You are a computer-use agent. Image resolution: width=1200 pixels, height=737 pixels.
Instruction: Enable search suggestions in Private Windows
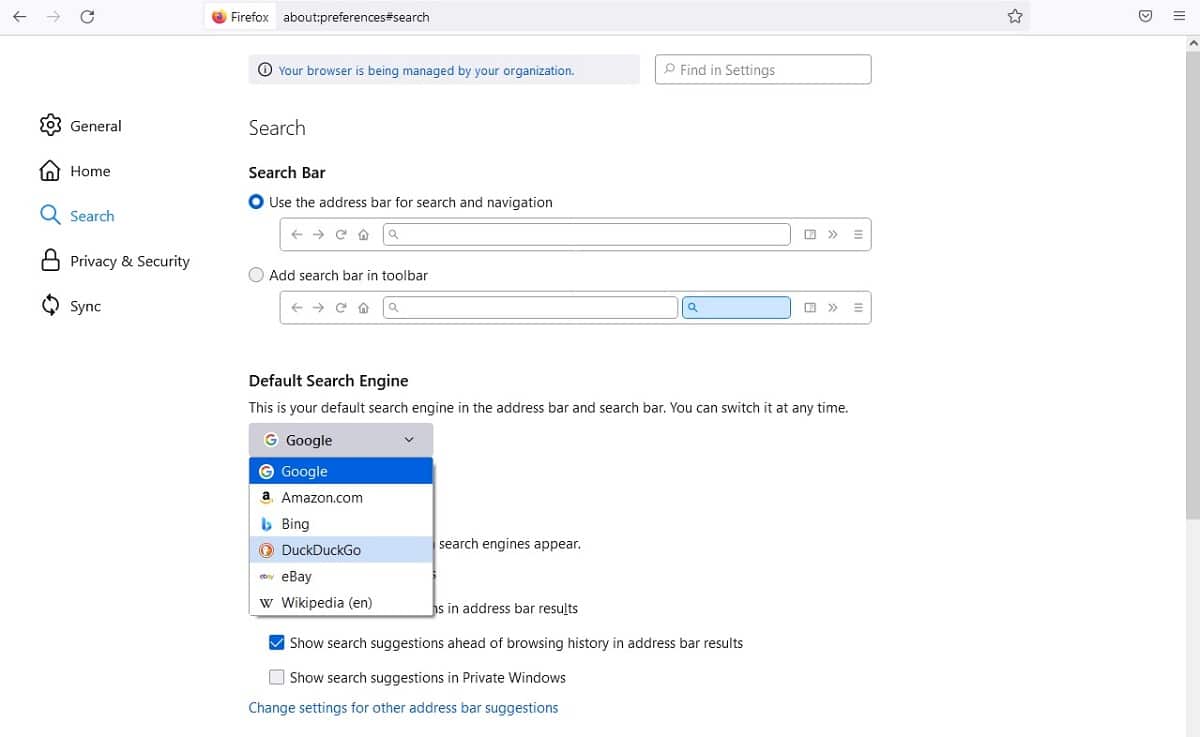277,677
